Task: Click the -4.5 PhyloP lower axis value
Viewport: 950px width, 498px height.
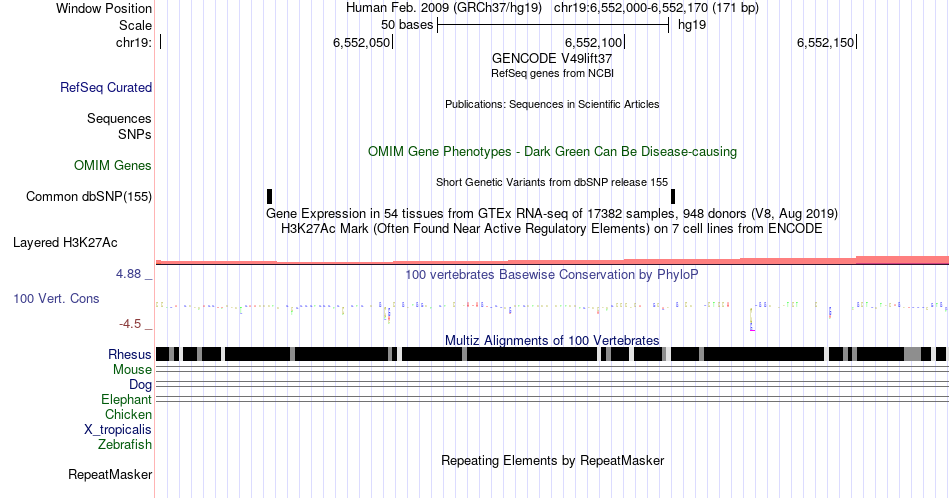Action: tap(130, 324)
